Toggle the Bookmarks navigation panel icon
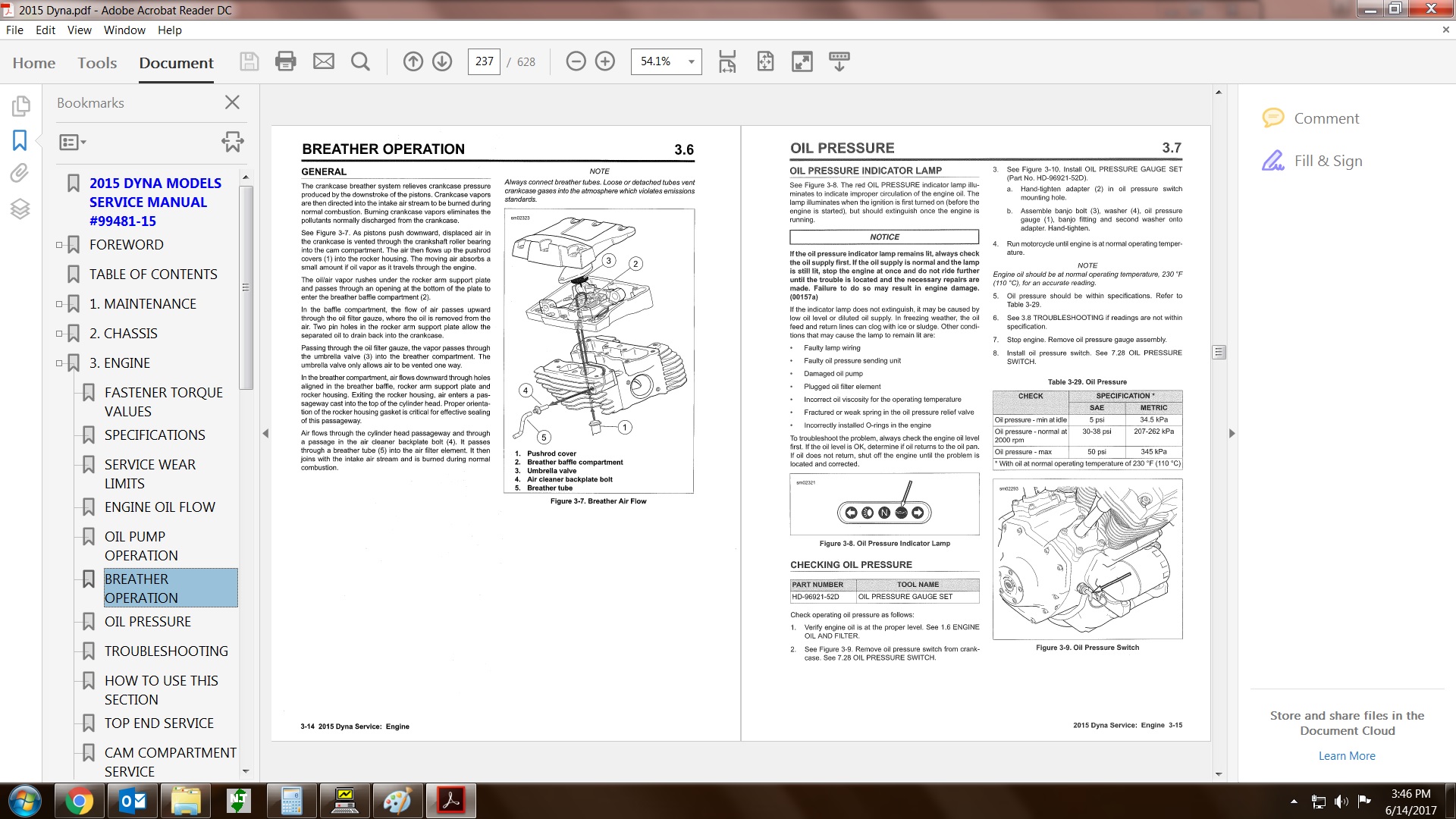This screenshot has height=819, width=1456. click(20, 140)
